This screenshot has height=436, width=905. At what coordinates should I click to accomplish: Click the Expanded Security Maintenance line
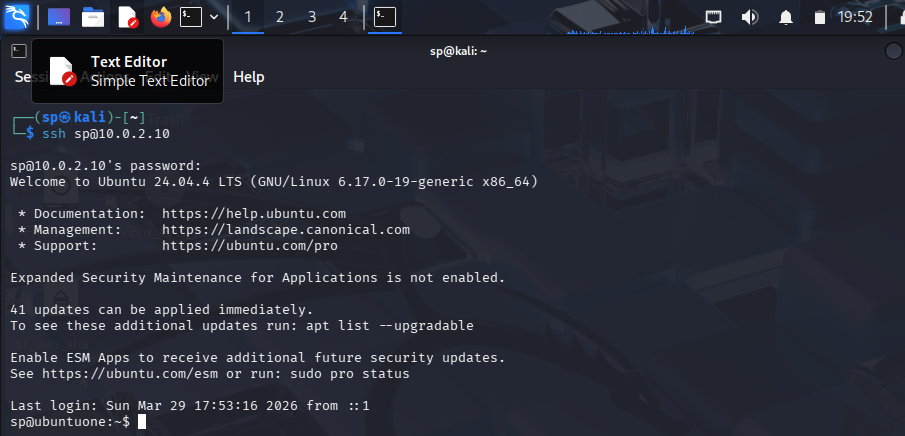point(258,278)
